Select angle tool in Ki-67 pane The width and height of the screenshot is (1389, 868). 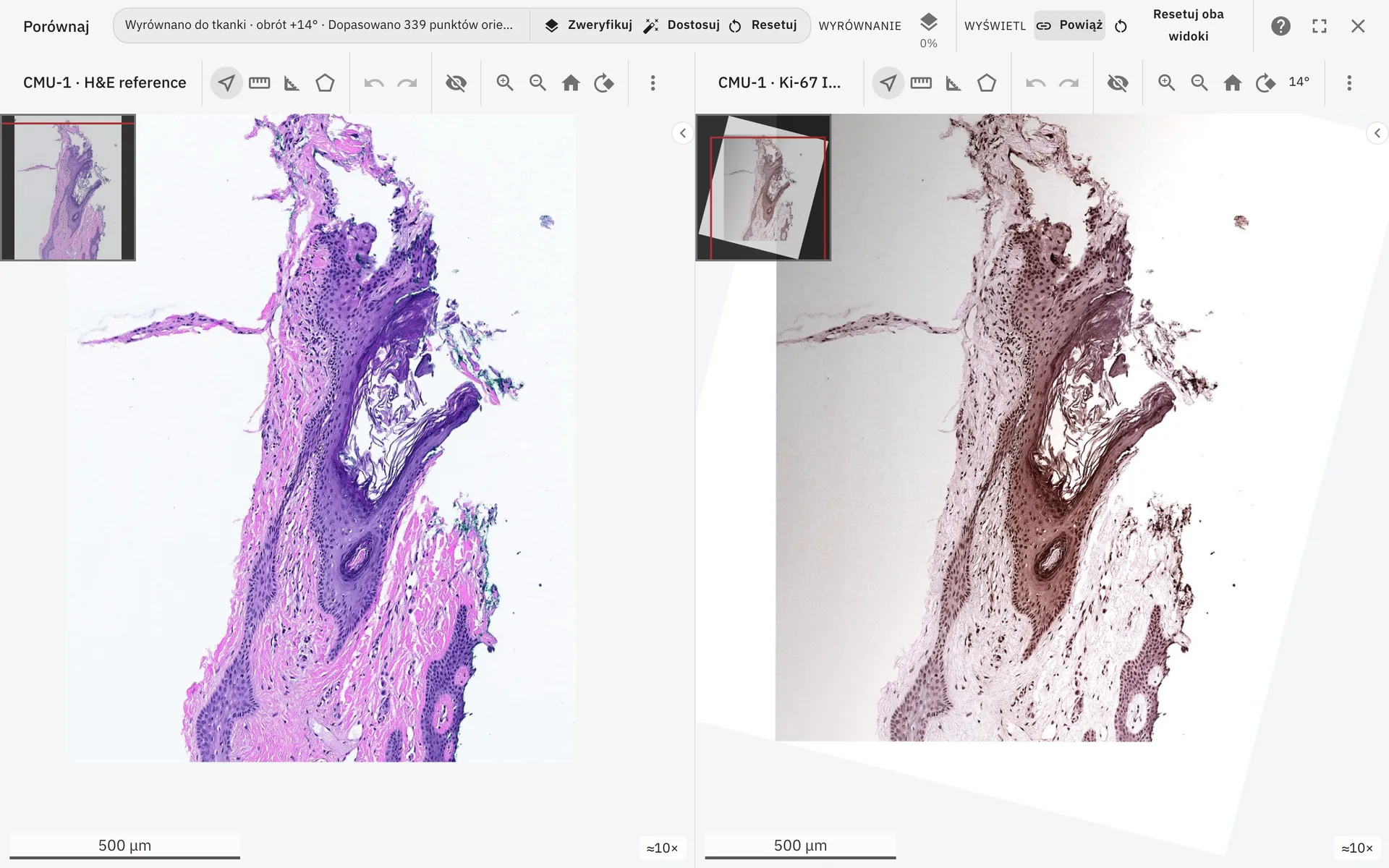click(954, 83)
